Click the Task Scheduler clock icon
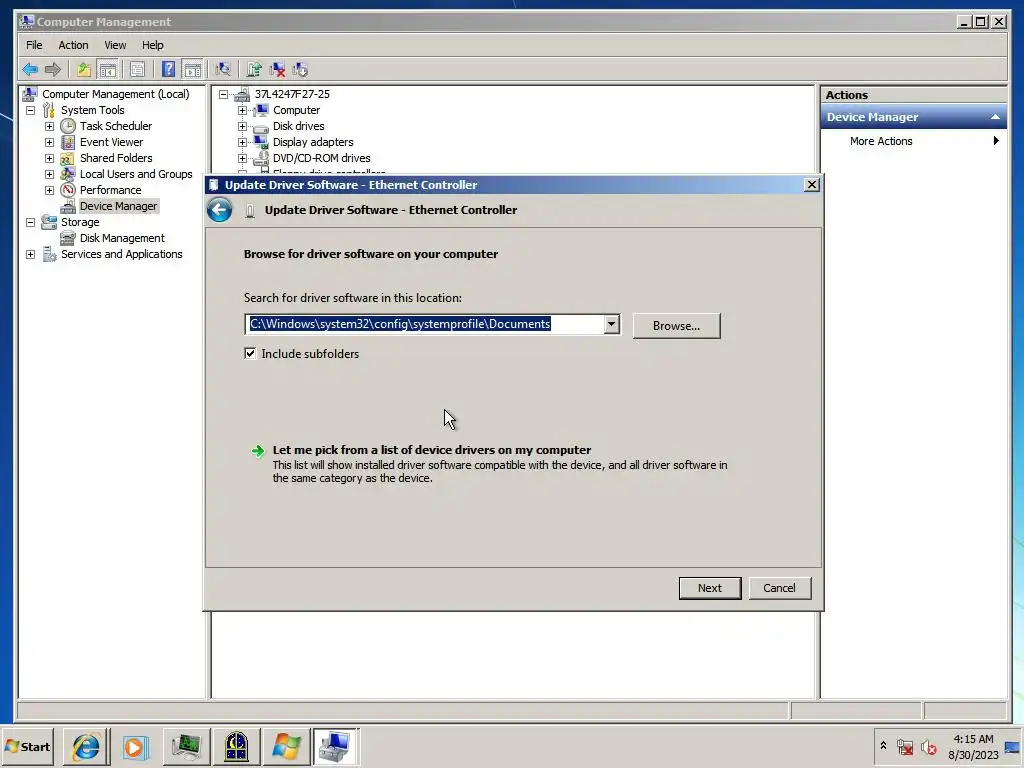Screen dimensions: 1024x768 68,126
